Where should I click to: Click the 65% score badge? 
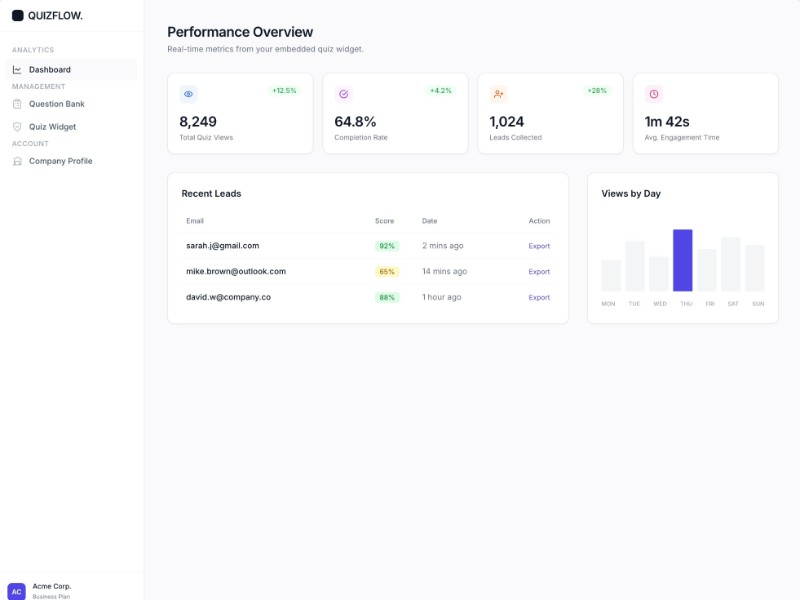point(387,272)
